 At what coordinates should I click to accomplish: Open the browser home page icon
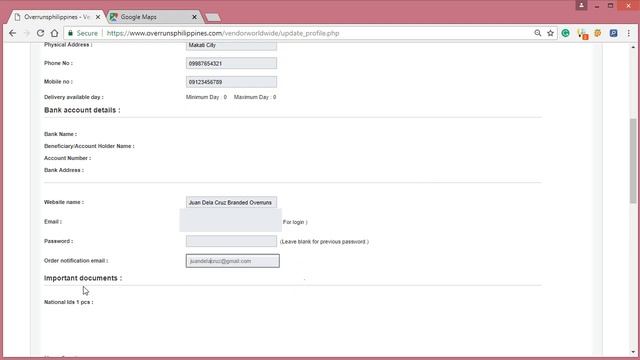54,33
